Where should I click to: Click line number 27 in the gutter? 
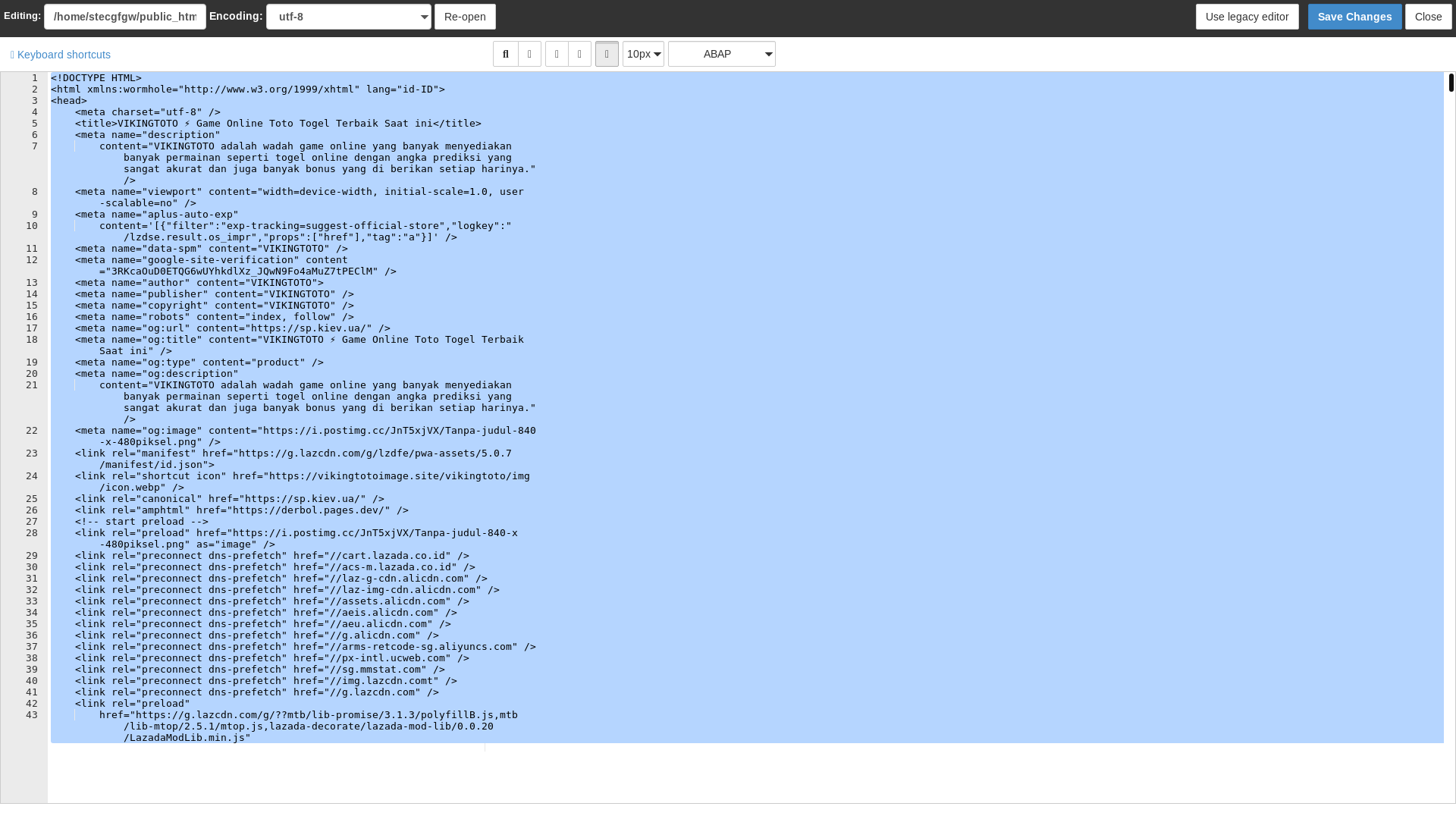click(x=32, y=522)
